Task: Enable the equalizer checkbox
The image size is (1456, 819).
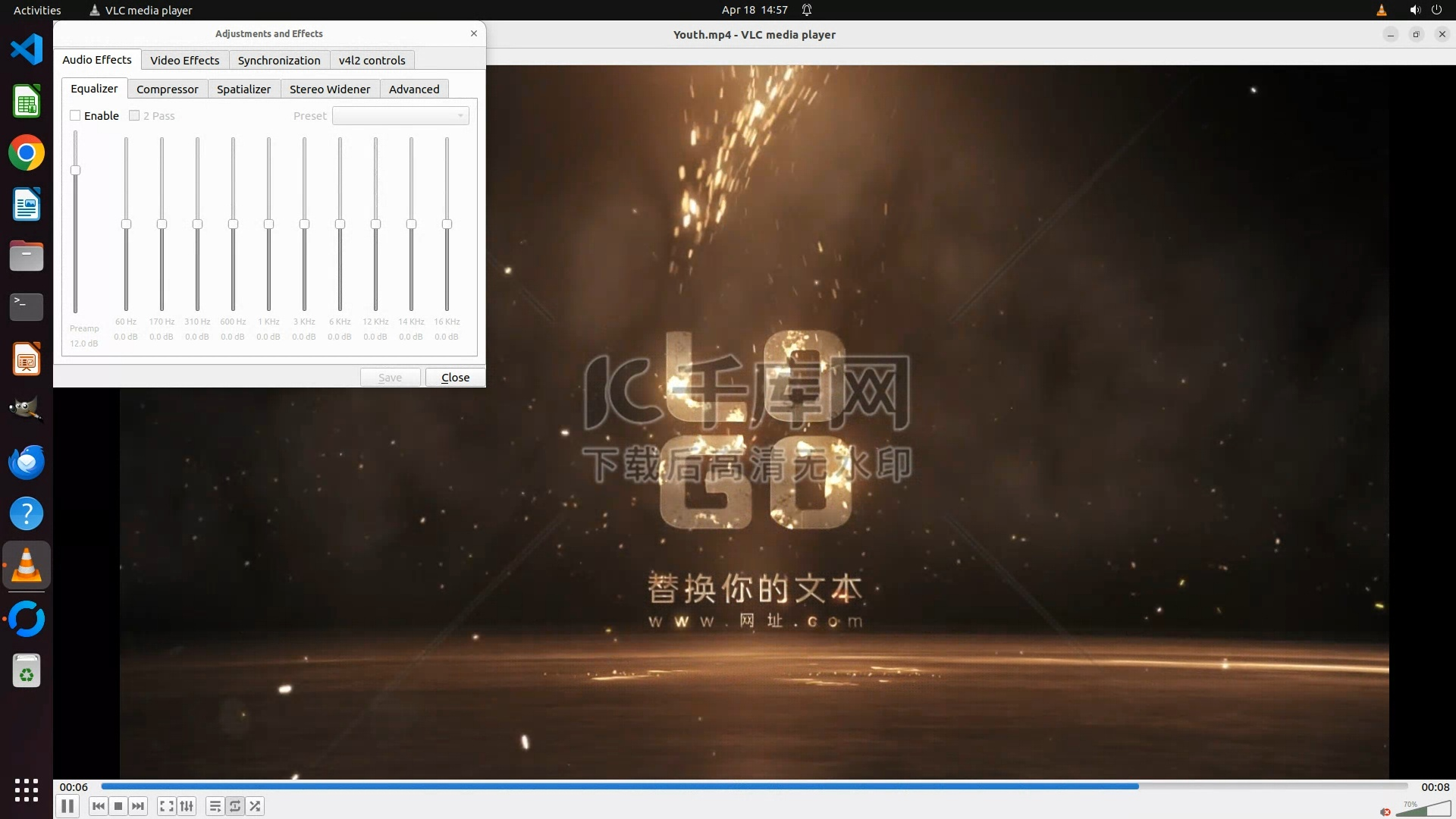Action: (x=75, y=115)
